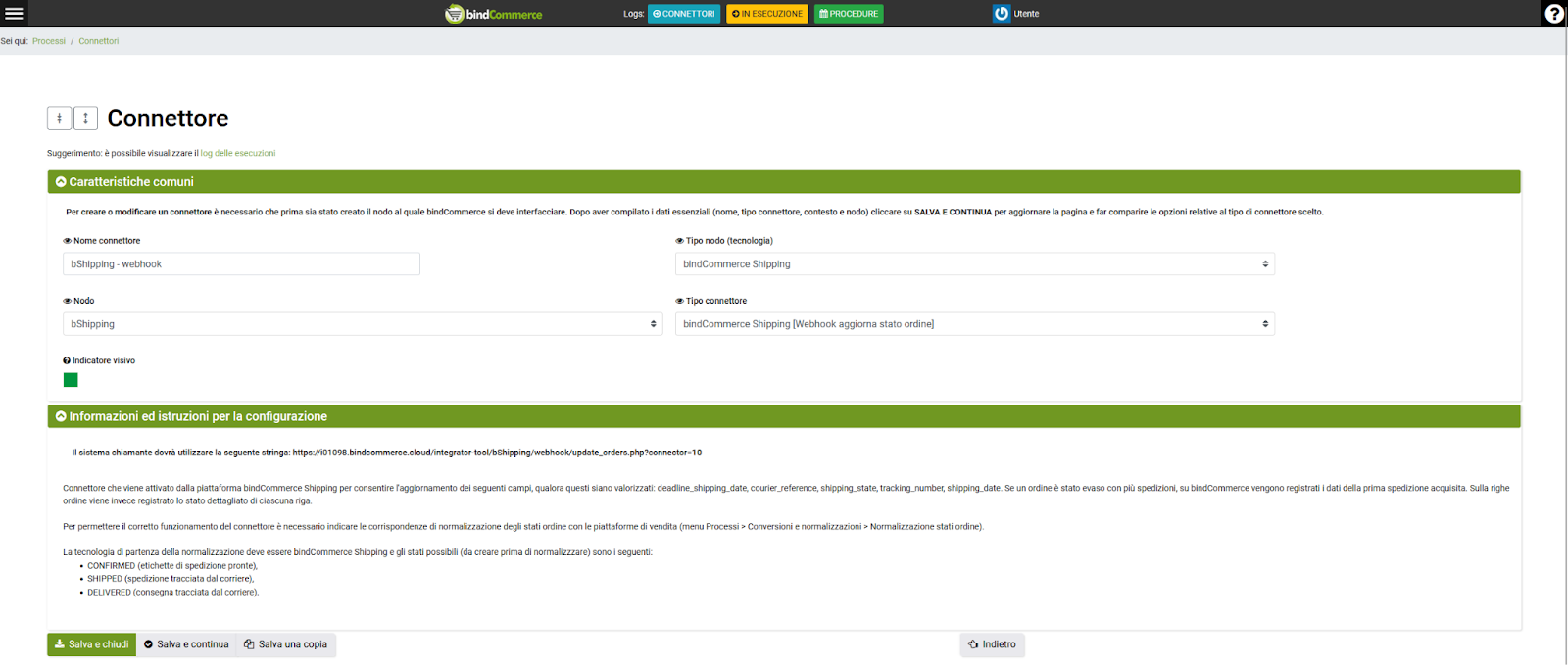The image size is (1568, 667).
Task: Open the Tipo connettore dropdown
Action: point(974,324)
